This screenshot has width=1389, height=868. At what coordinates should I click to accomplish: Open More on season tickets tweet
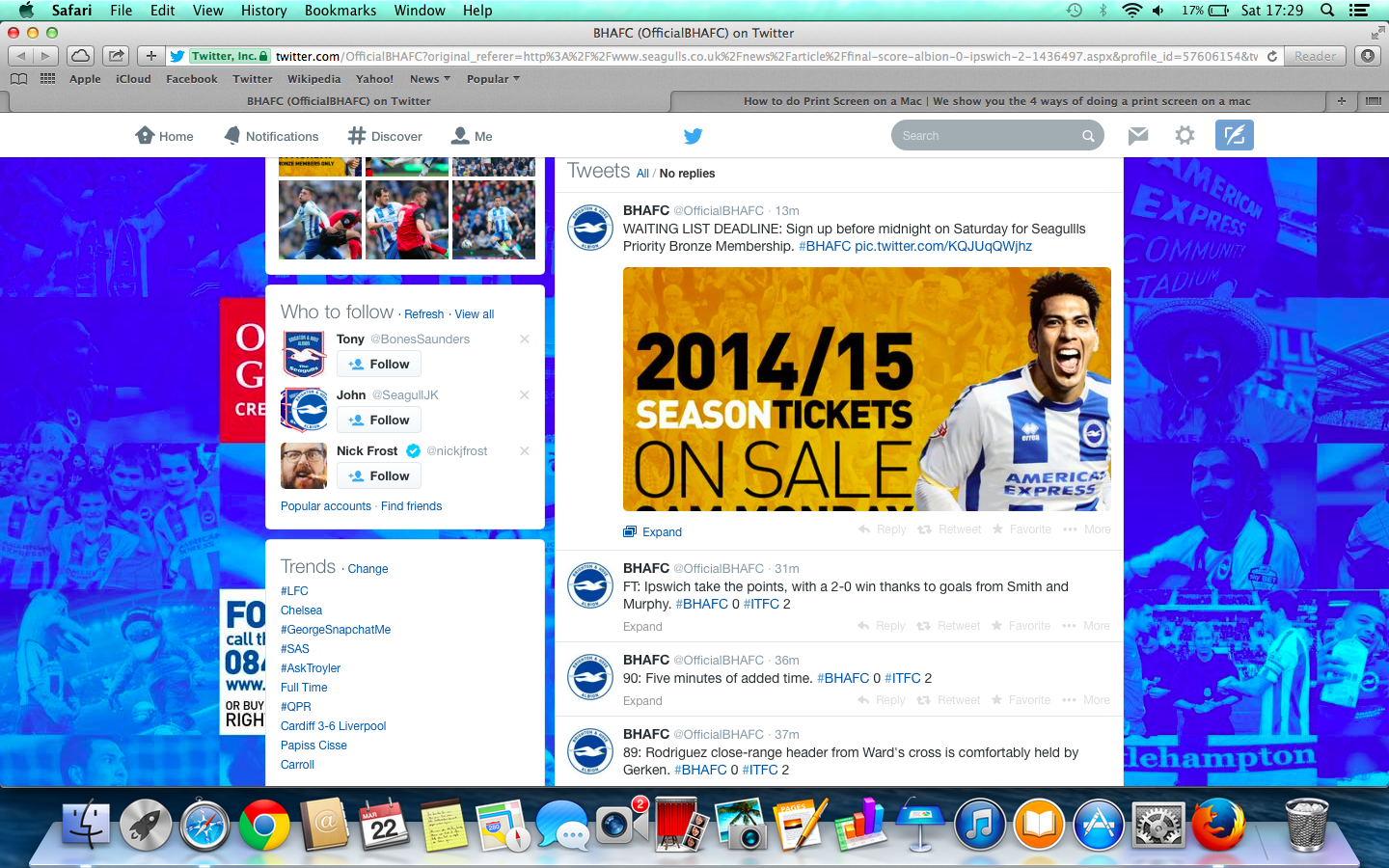1087,529
